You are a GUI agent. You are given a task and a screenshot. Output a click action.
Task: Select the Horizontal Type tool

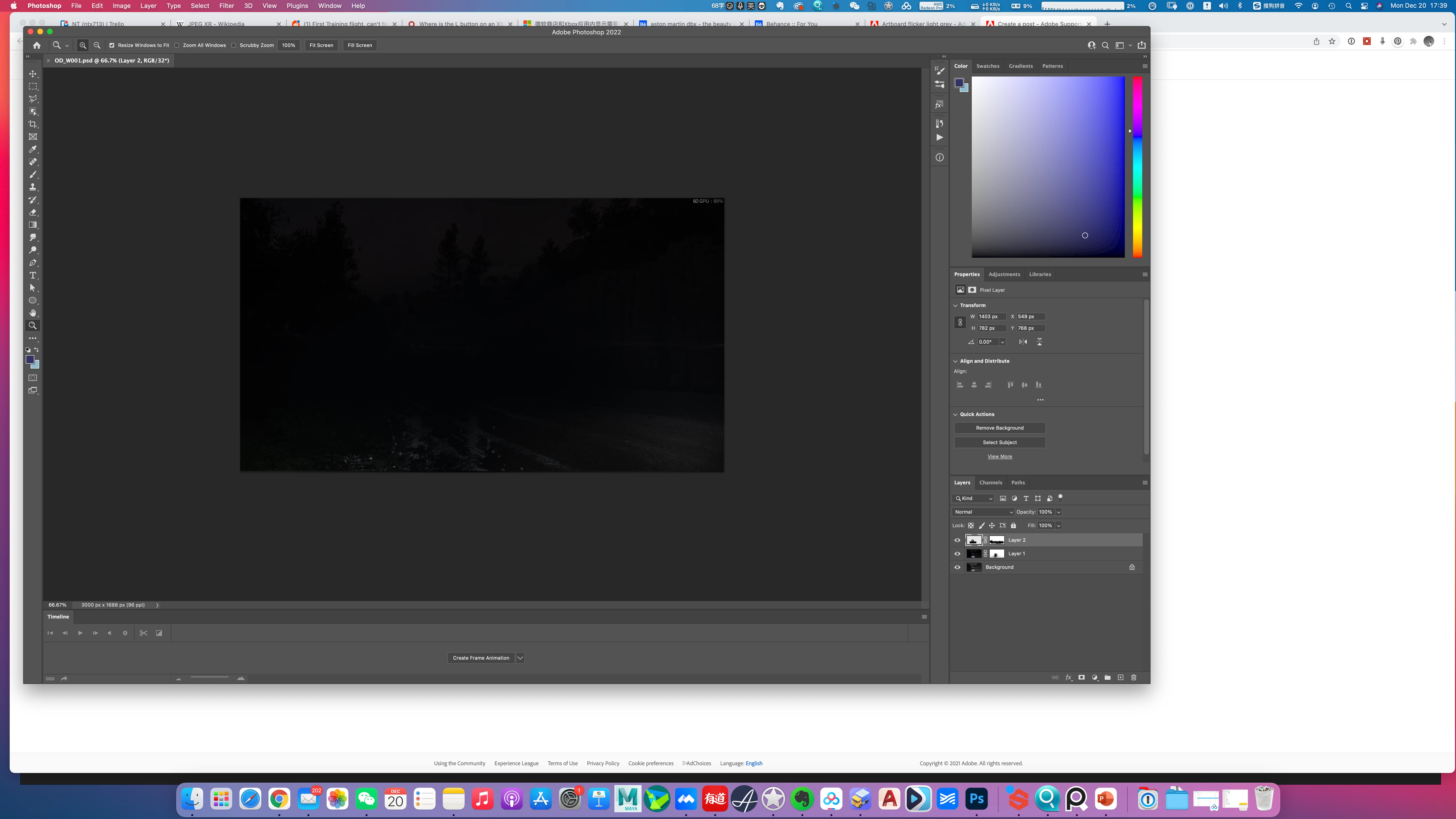(x=33, y=275)
